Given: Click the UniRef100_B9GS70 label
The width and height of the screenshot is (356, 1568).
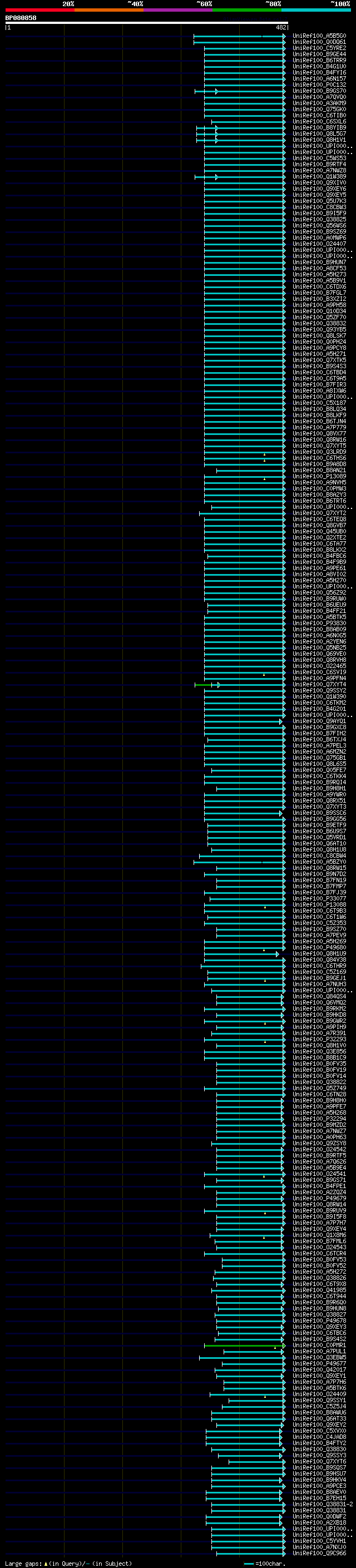Looking at the screenshot, I should [x=319, y=91].
